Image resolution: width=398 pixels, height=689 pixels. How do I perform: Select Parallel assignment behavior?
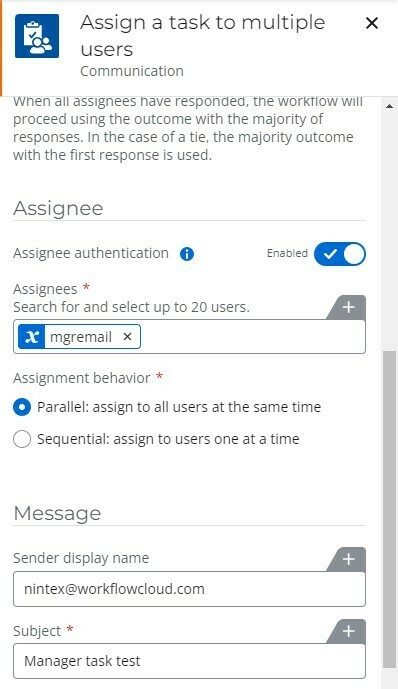22,407
